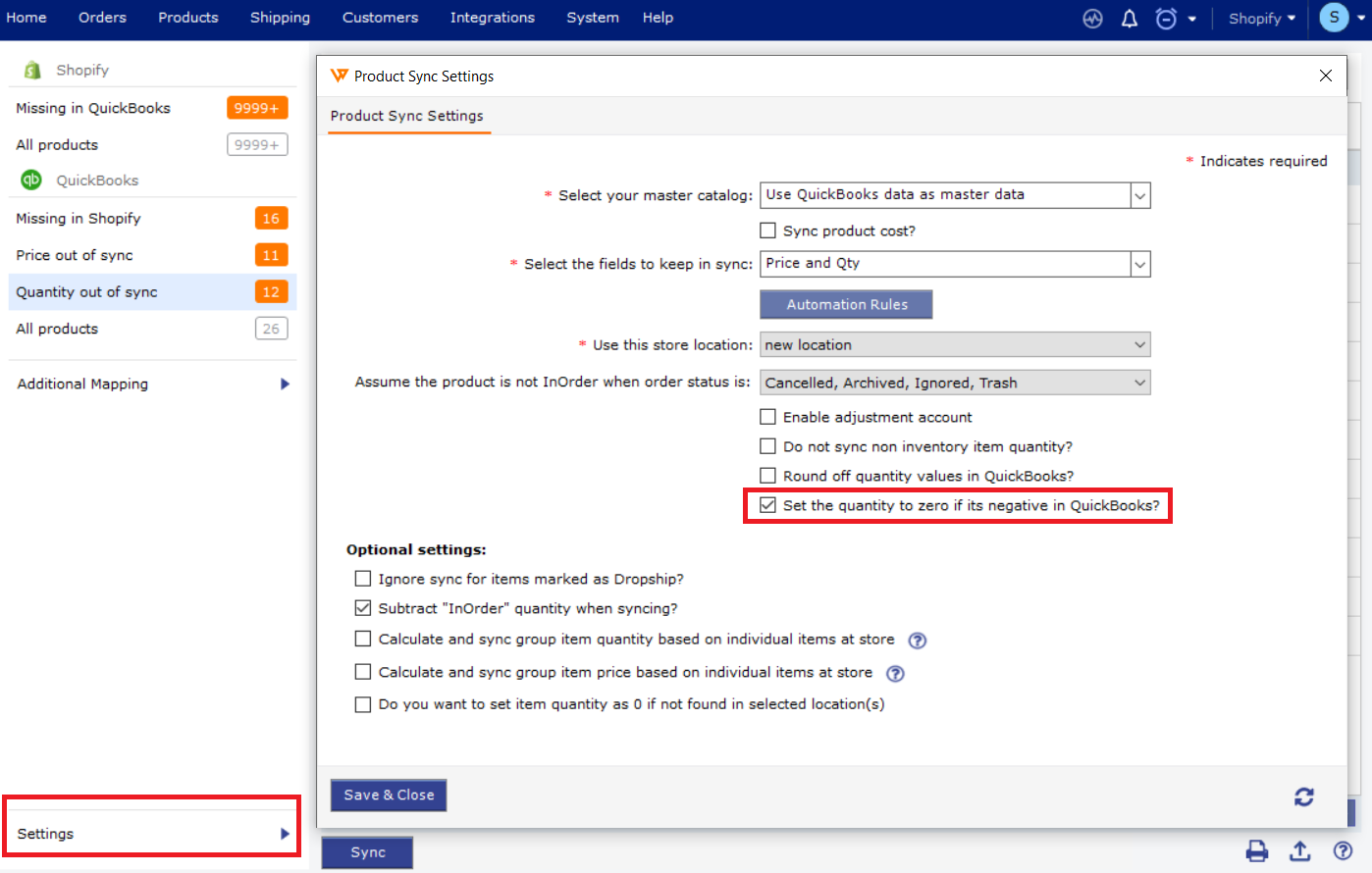
Task: Open the dropdown arrow next to scheduler icon
Action: point(1191,19)
